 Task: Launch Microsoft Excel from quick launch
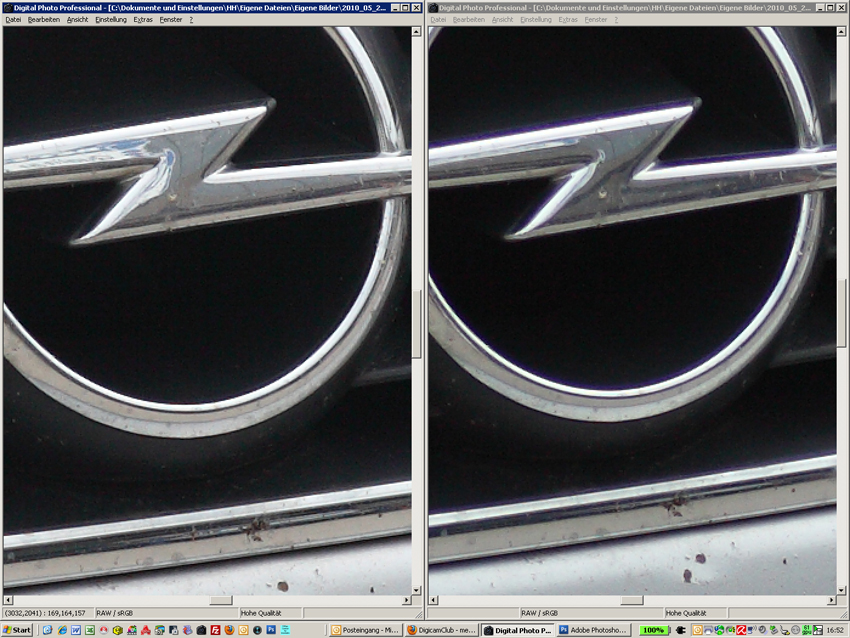[x=90, y=630]
